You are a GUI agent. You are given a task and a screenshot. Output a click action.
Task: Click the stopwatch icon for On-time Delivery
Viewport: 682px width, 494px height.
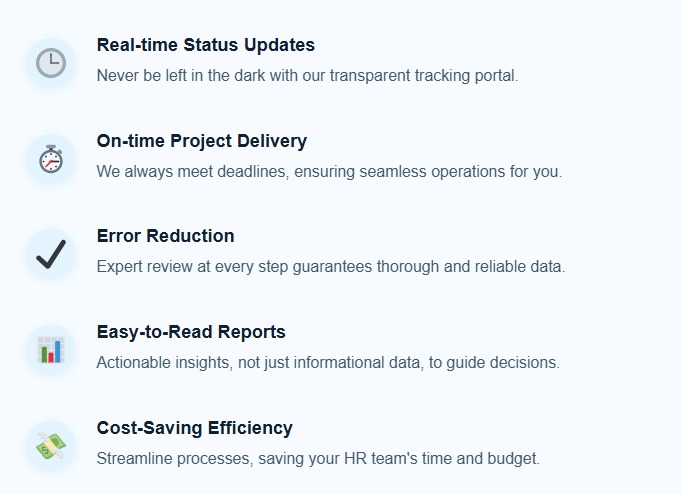pyautogui.click(x=50, y=159)
